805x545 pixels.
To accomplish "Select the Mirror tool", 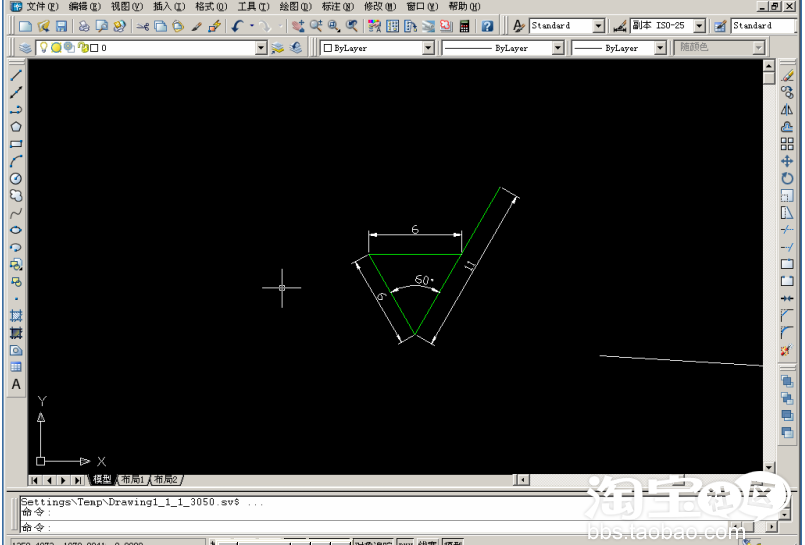I will point(787,109).
